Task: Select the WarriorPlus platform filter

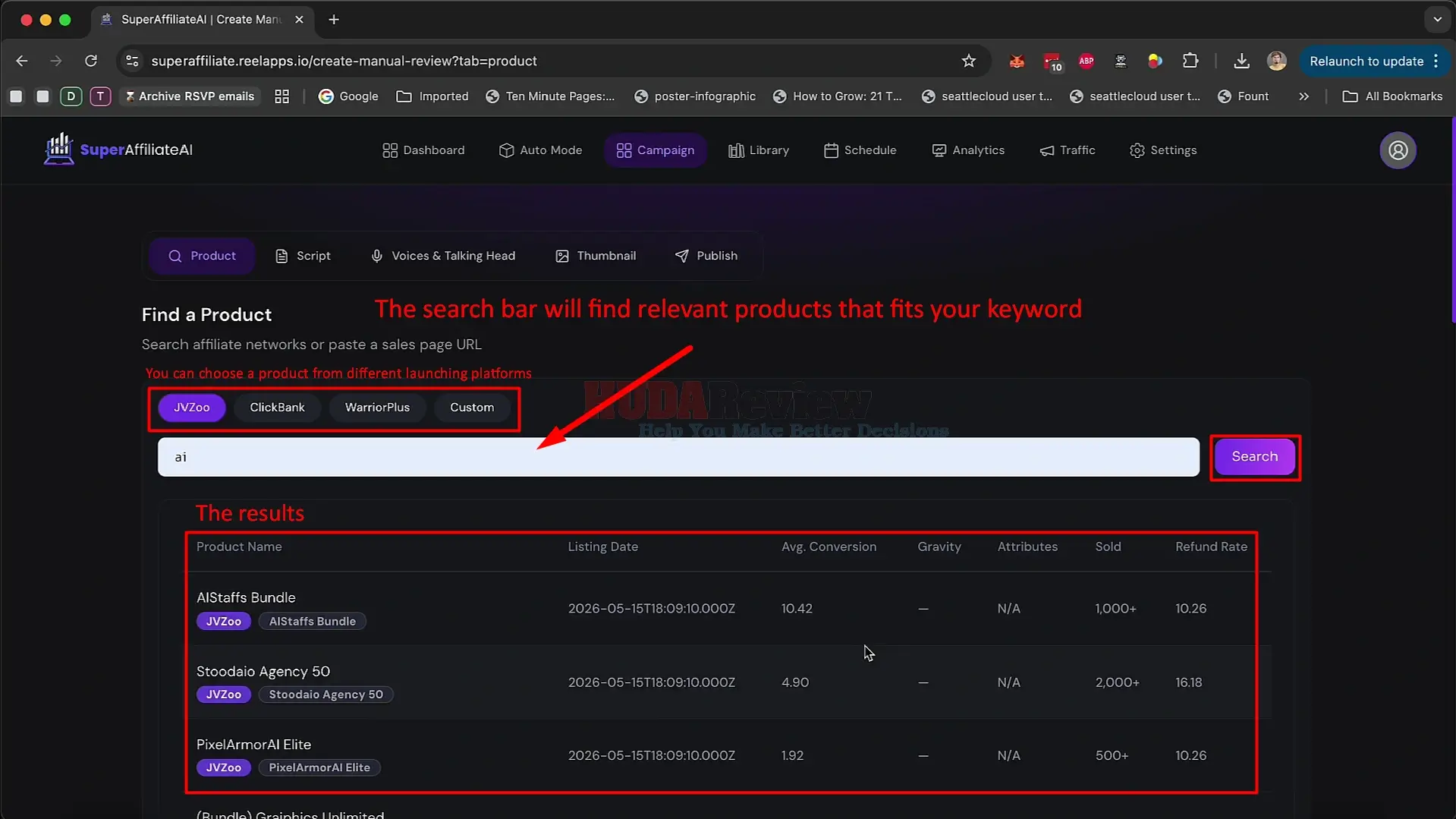Action: coord(377,408)
